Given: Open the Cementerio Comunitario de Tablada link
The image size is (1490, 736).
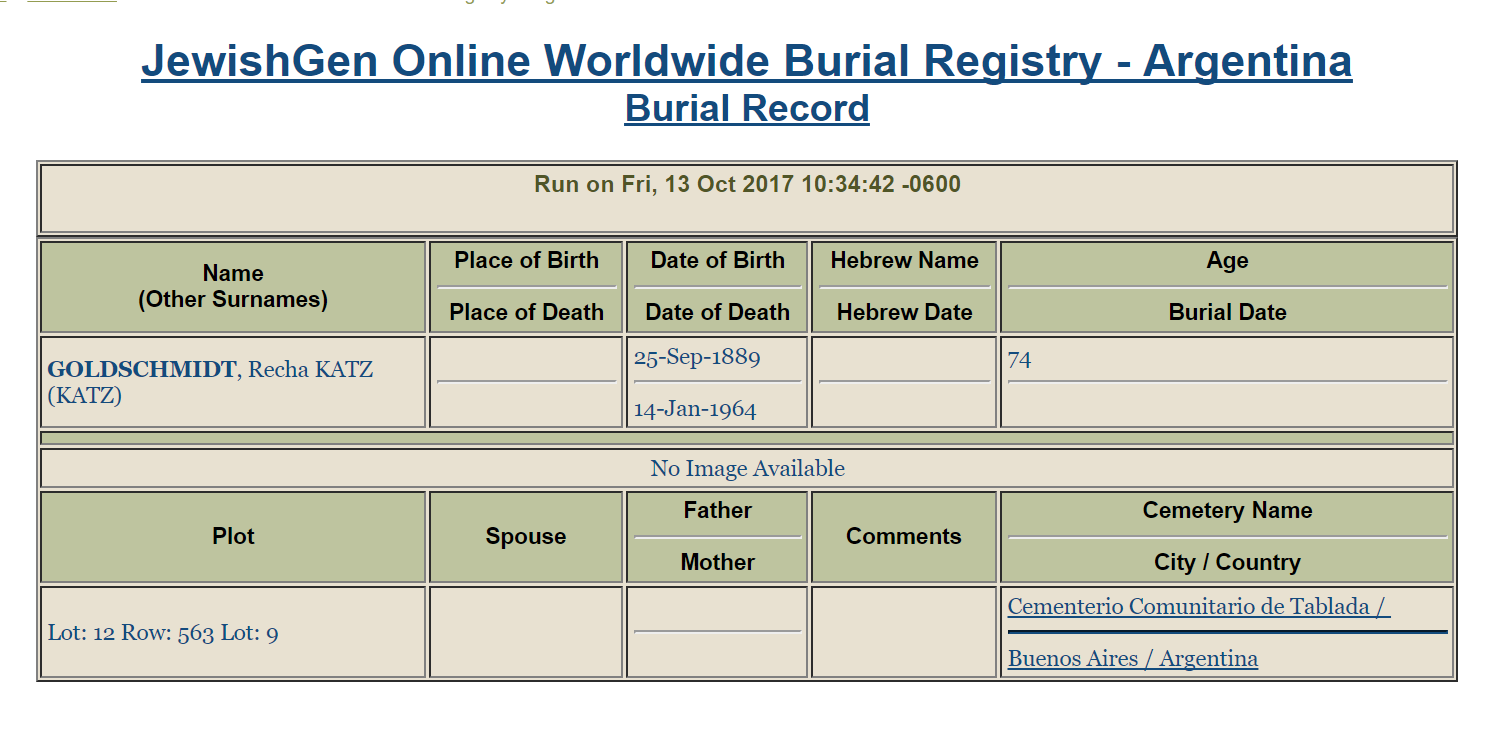Looking at the screenshot, I should (x=1198, y=607).
